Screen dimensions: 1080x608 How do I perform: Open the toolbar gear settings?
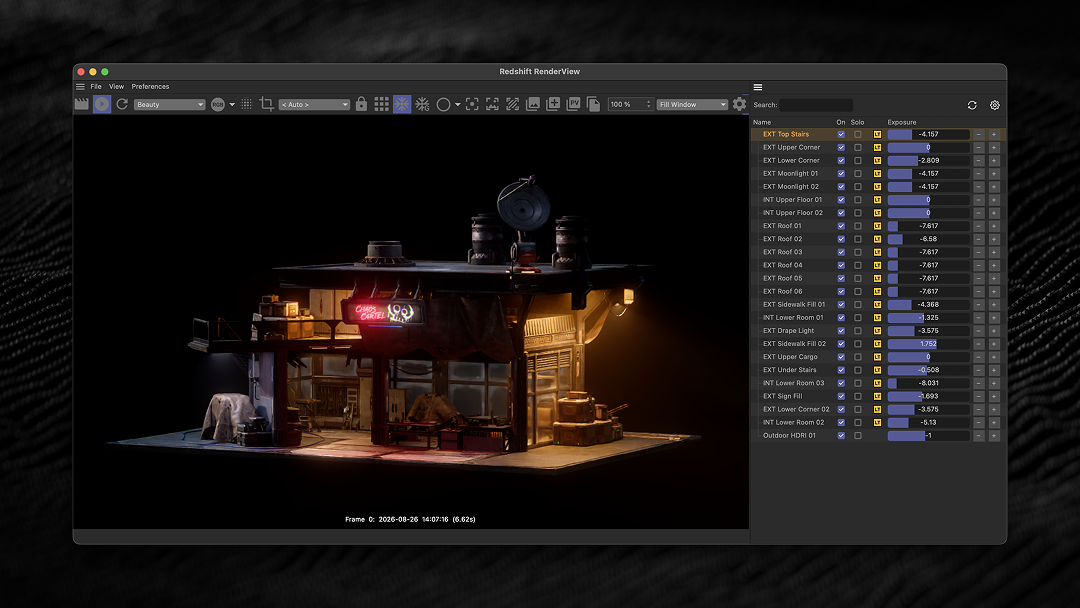coord(739,104)
